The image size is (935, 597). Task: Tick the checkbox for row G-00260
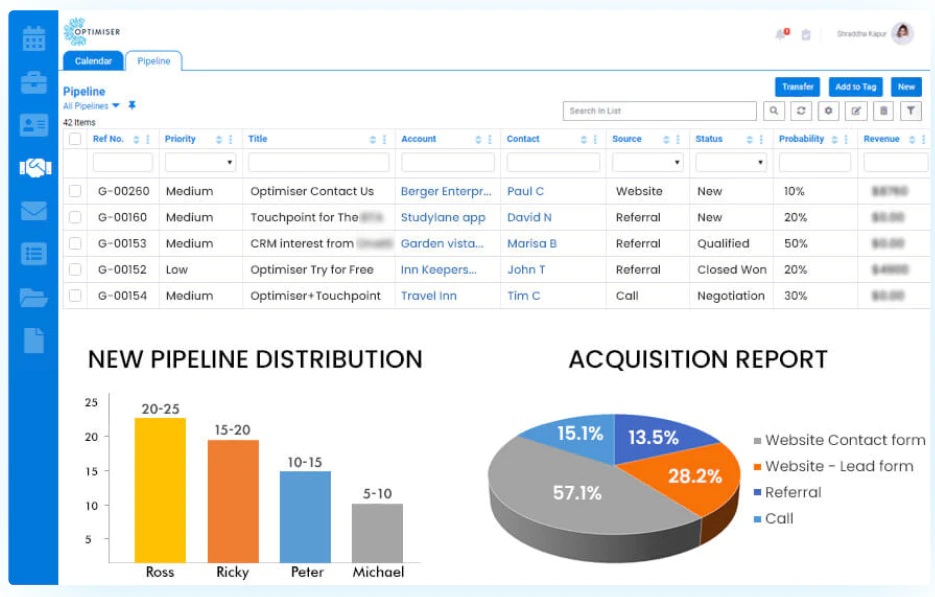pos(75,191)
